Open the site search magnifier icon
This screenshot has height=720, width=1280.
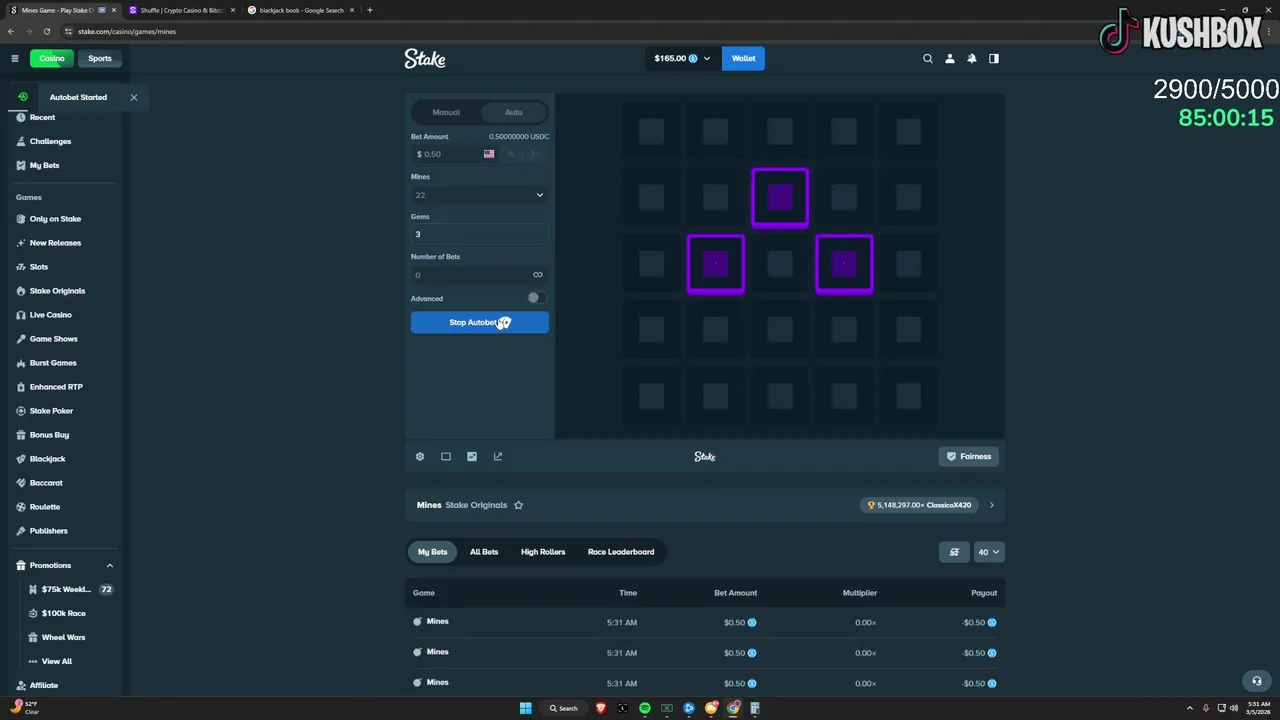point(928,58)
